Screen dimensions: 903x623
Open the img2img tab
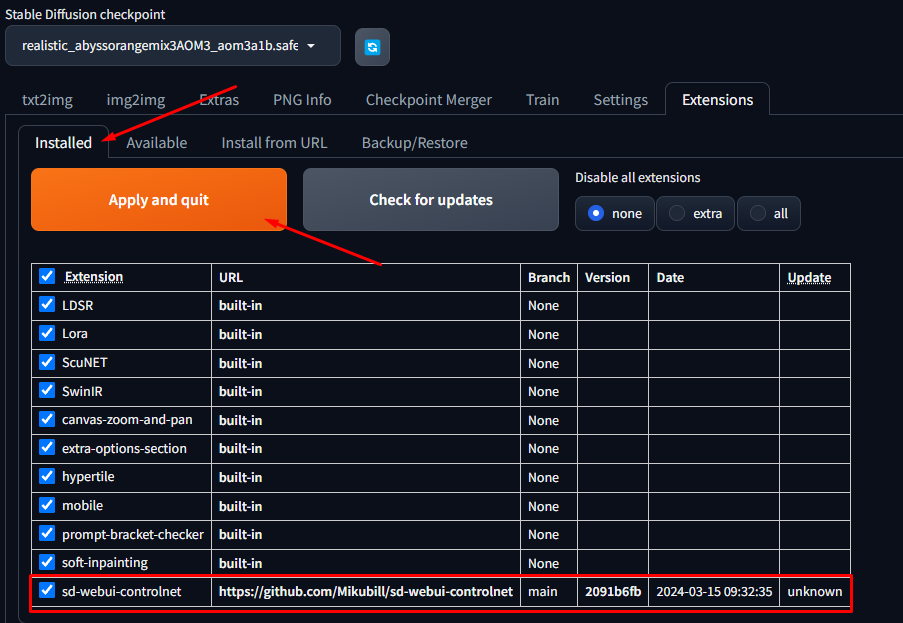pyautogui.click(x=138, y=100)
